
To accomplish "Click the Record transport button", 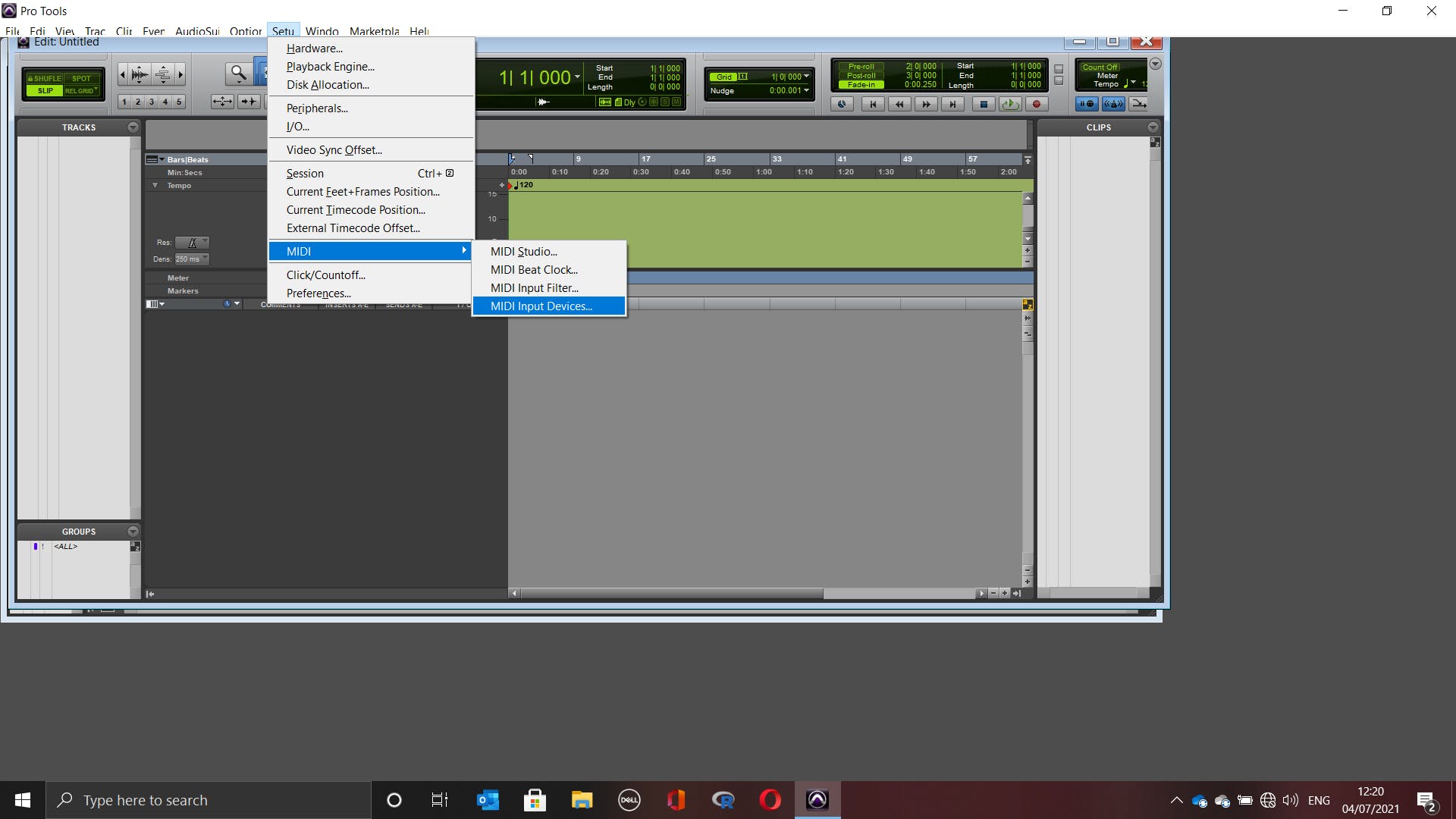I will 1037,105.
